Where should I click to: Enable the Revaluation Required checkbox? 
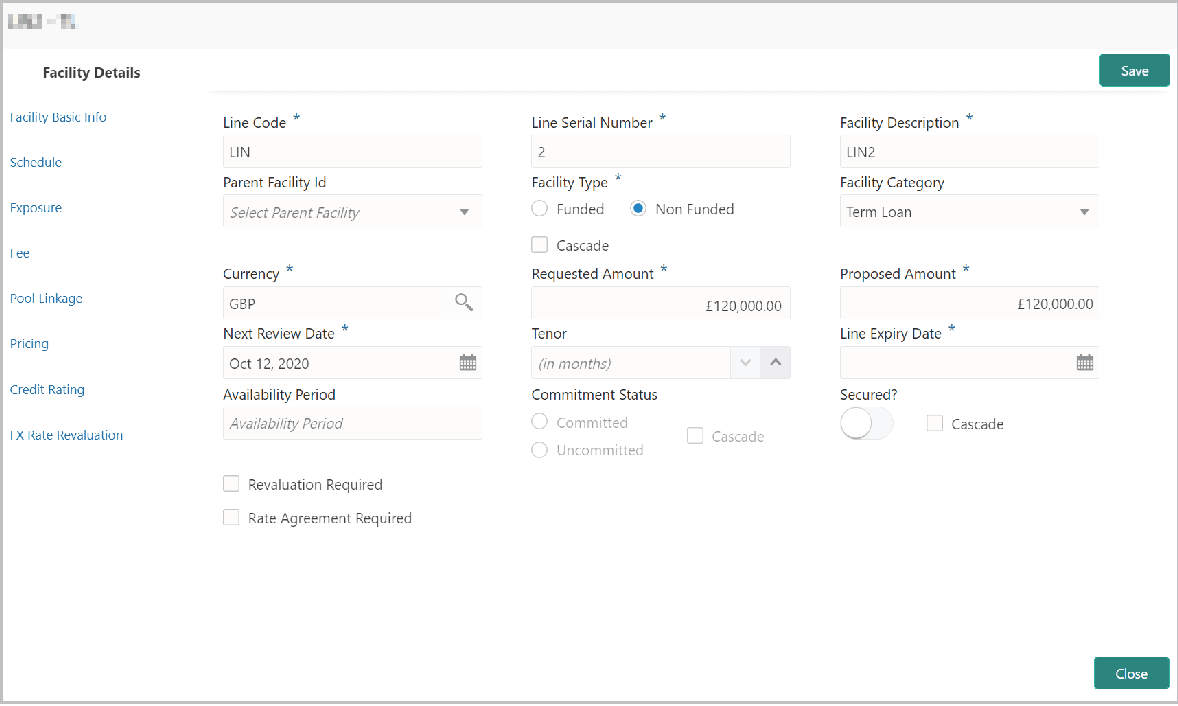click(x=231, y=484)
